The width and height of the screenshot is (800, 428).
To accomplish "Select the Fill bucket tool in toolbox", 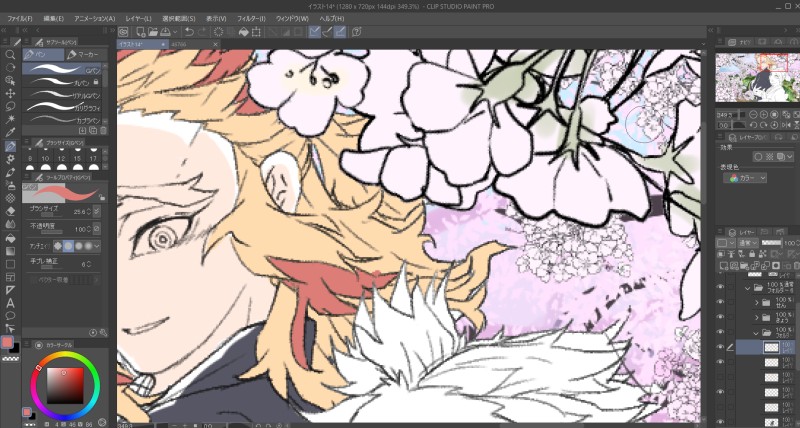I will (10, 238).
